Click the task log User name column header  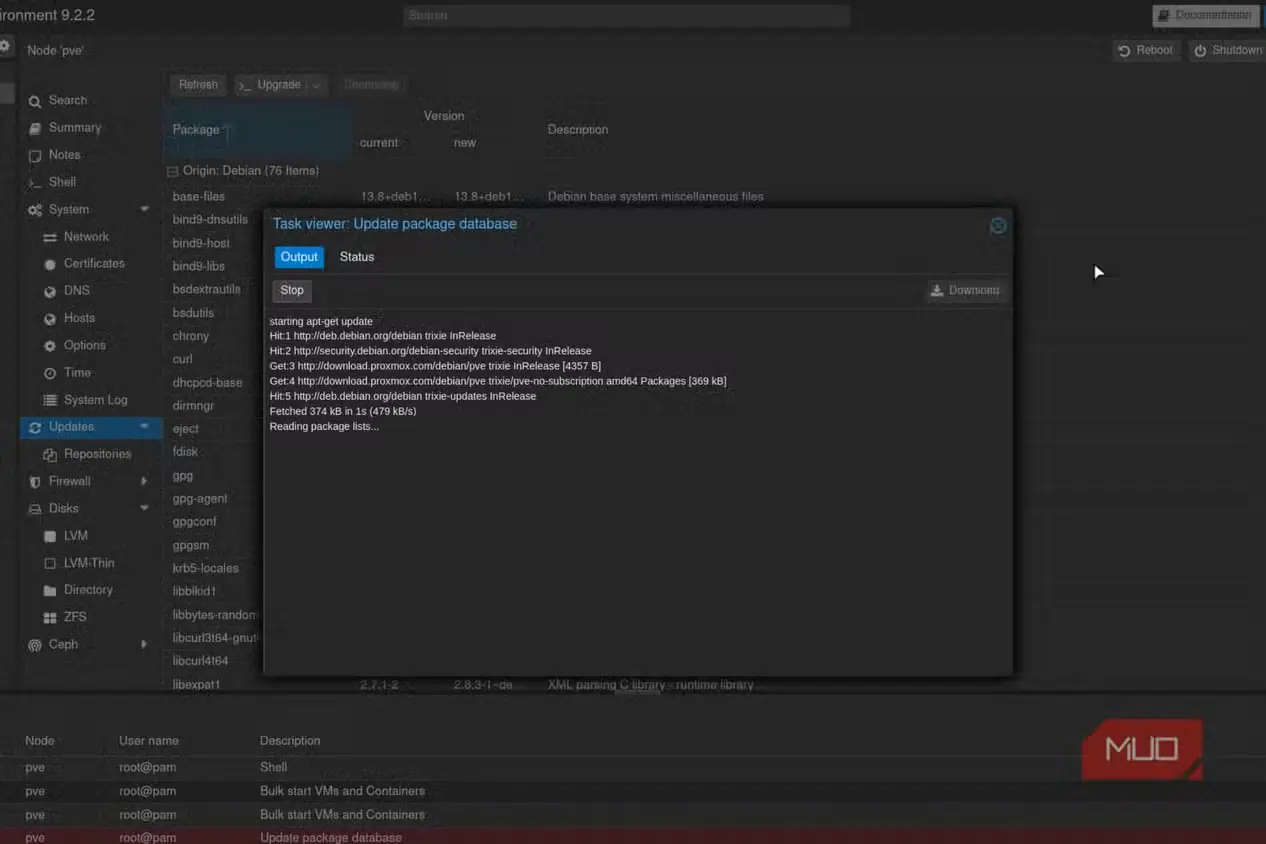[x=149, y=741]
